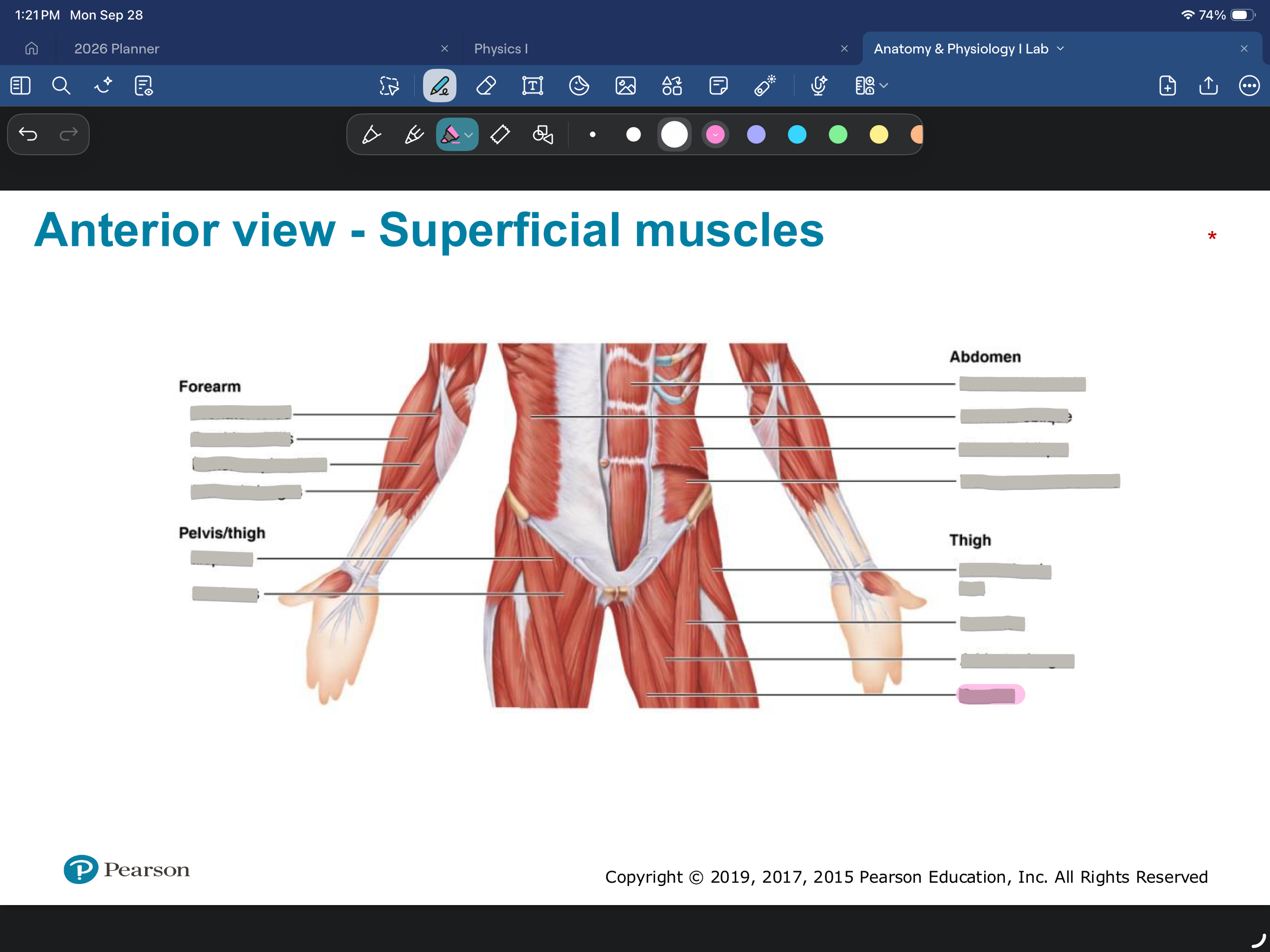Open the shapes and elements tool
The width and height of the screenshot is (1270, 952).
(x=672, y=86)
